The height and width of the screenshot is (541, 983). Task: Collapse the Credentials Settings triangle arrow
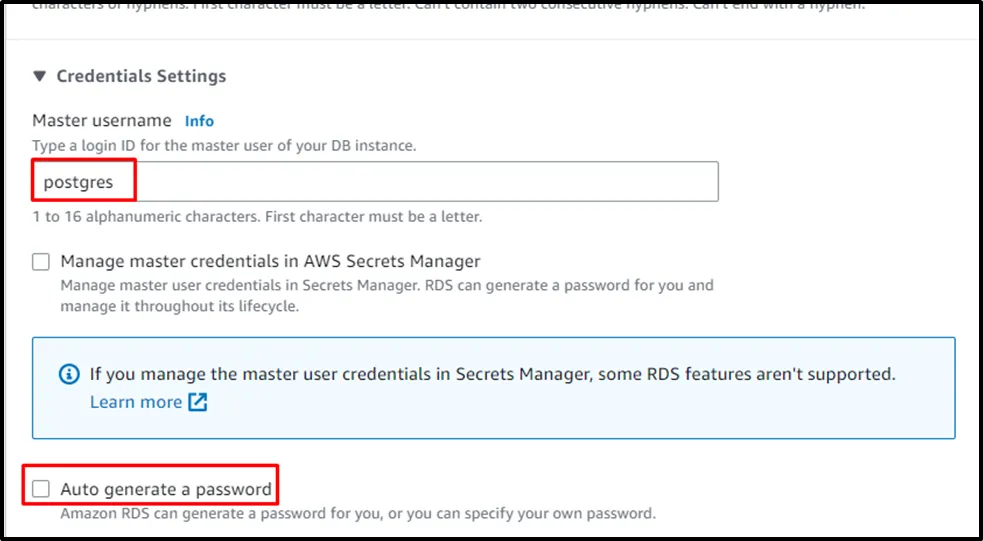click(x=39, y=76)
